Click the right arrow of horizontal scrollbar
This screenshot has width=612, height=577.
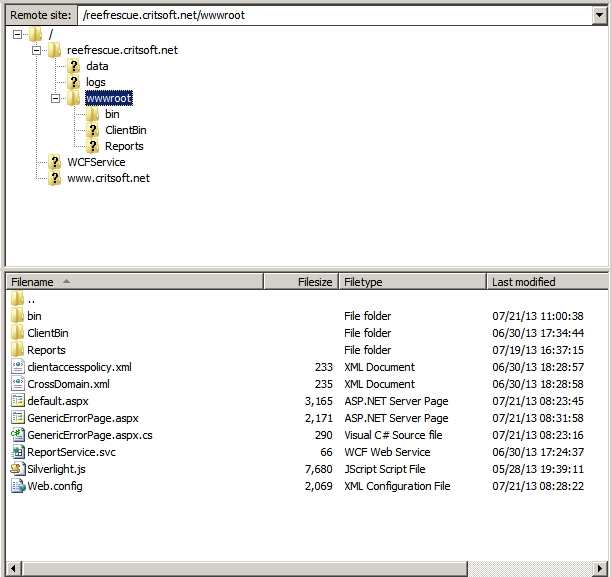(x=600, y=568)
